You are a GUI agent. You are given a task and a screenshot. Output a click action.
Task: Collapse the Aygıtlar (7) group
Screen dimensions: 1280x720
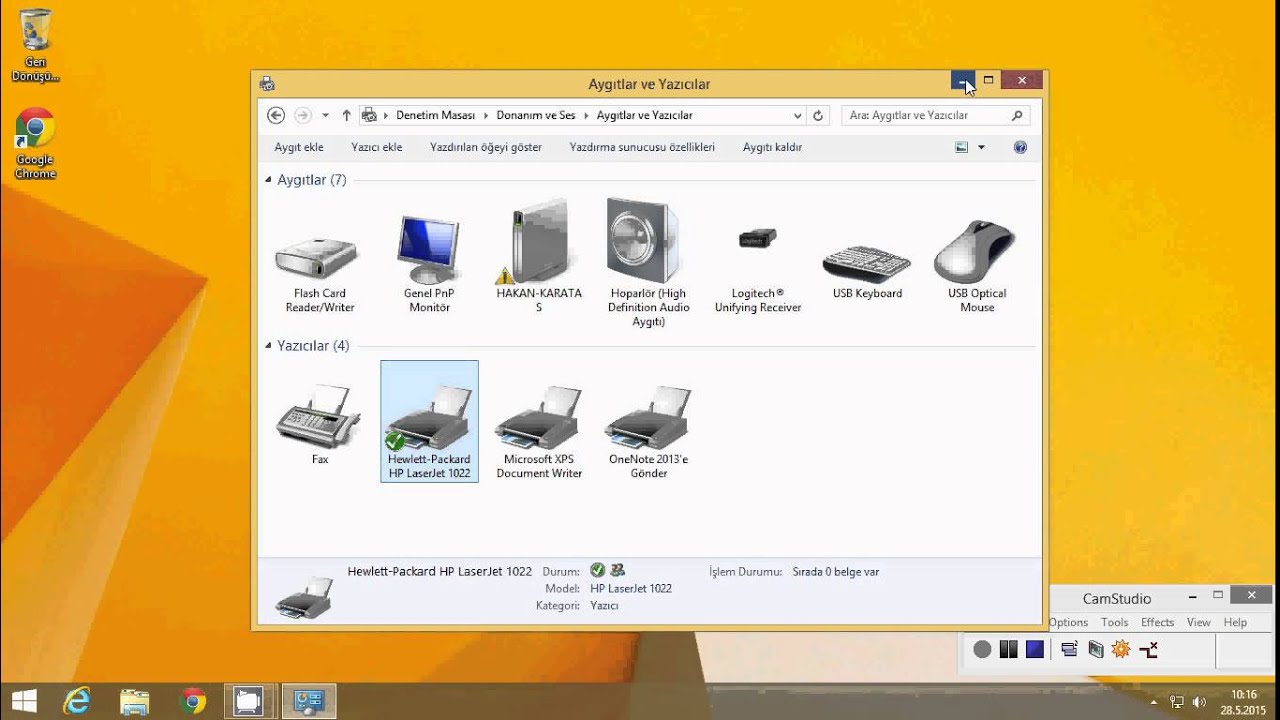[268, 180]
